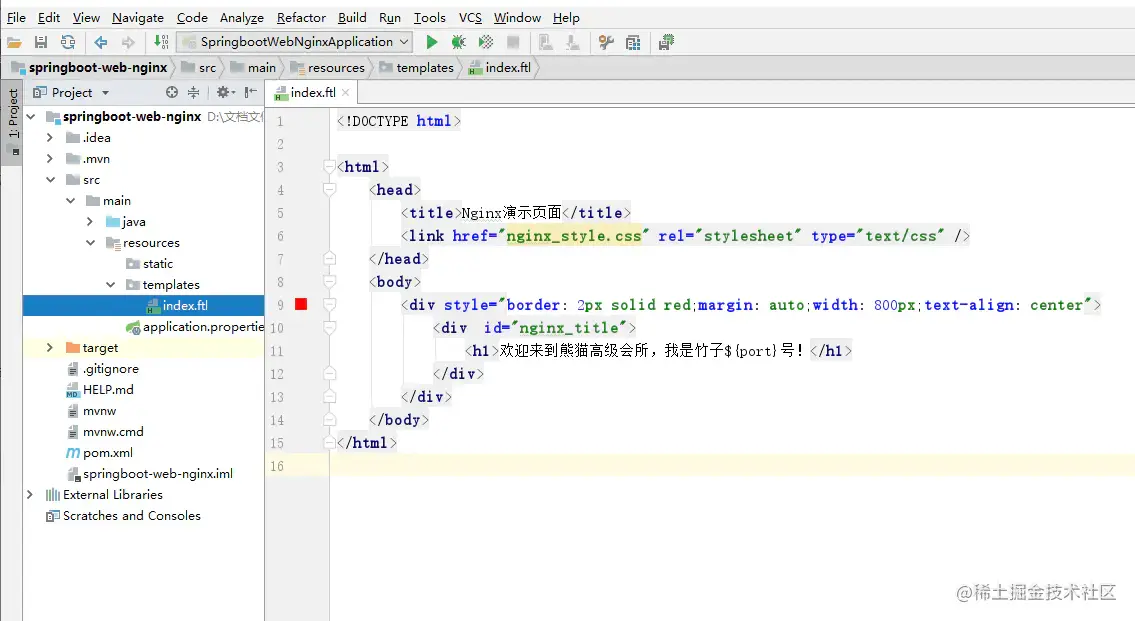Click the Stop square icon
This screenshot has width=1135, height=621.
513,43
